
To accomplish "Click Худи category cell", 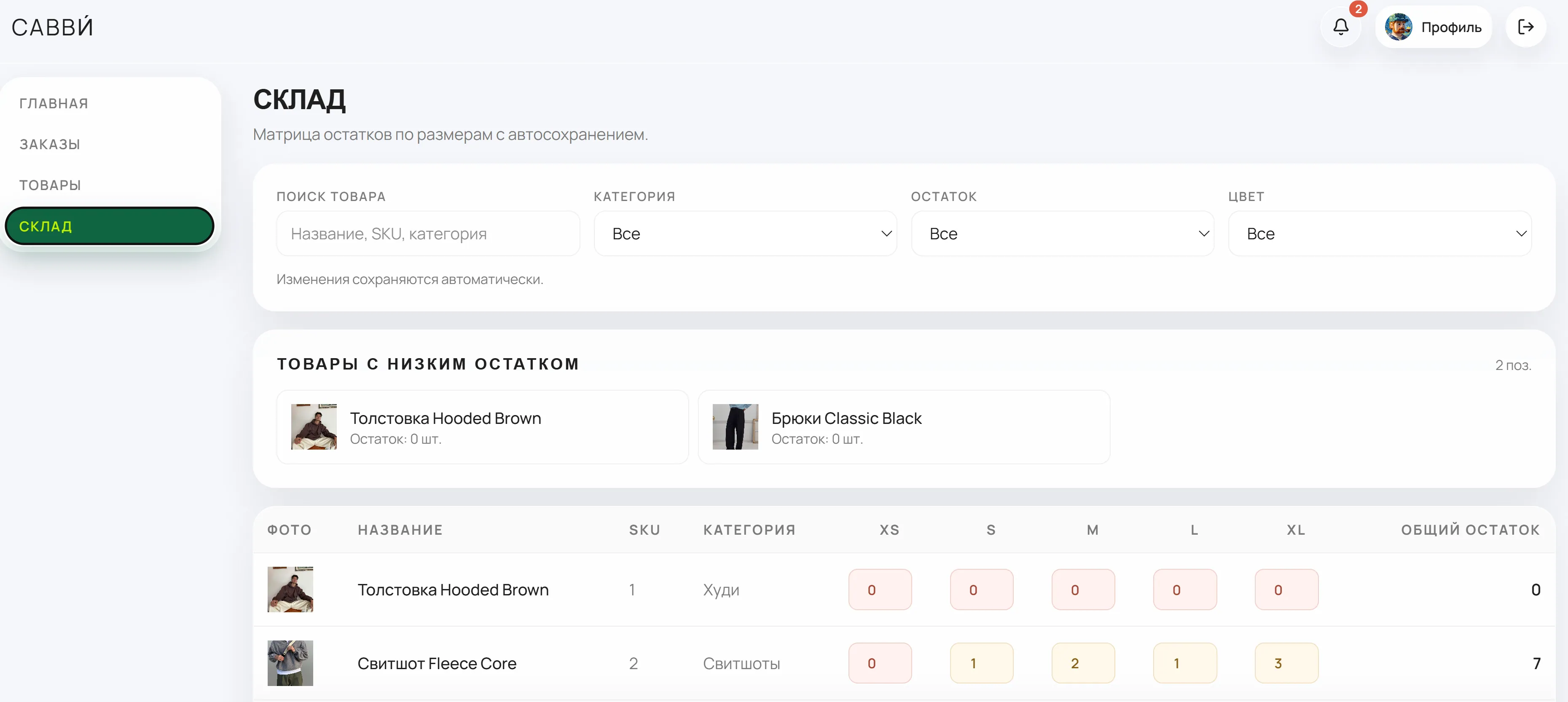I will 721,590.
